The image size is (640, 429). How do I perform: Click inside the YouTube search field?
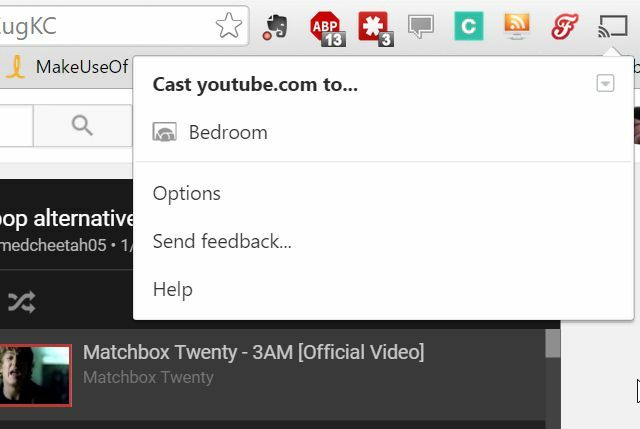tap(16, 125)
